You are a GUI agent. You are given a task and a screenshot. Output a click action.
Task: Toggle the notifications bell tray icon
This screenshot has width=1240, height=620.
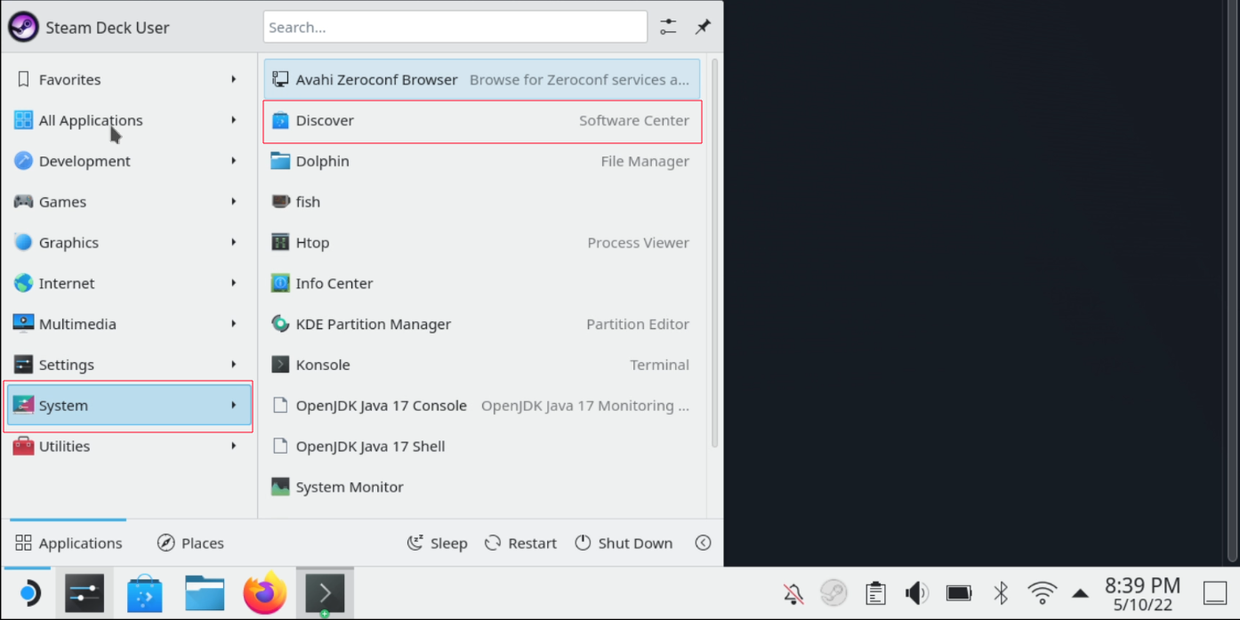793,594
